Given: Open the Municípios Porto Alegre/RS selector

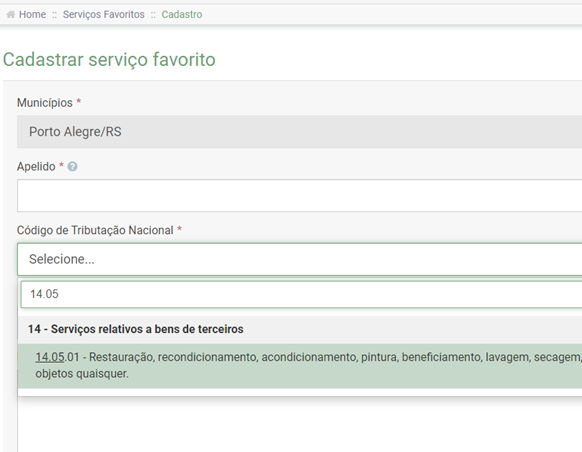Looking at the screenshot, I should 300,132.
